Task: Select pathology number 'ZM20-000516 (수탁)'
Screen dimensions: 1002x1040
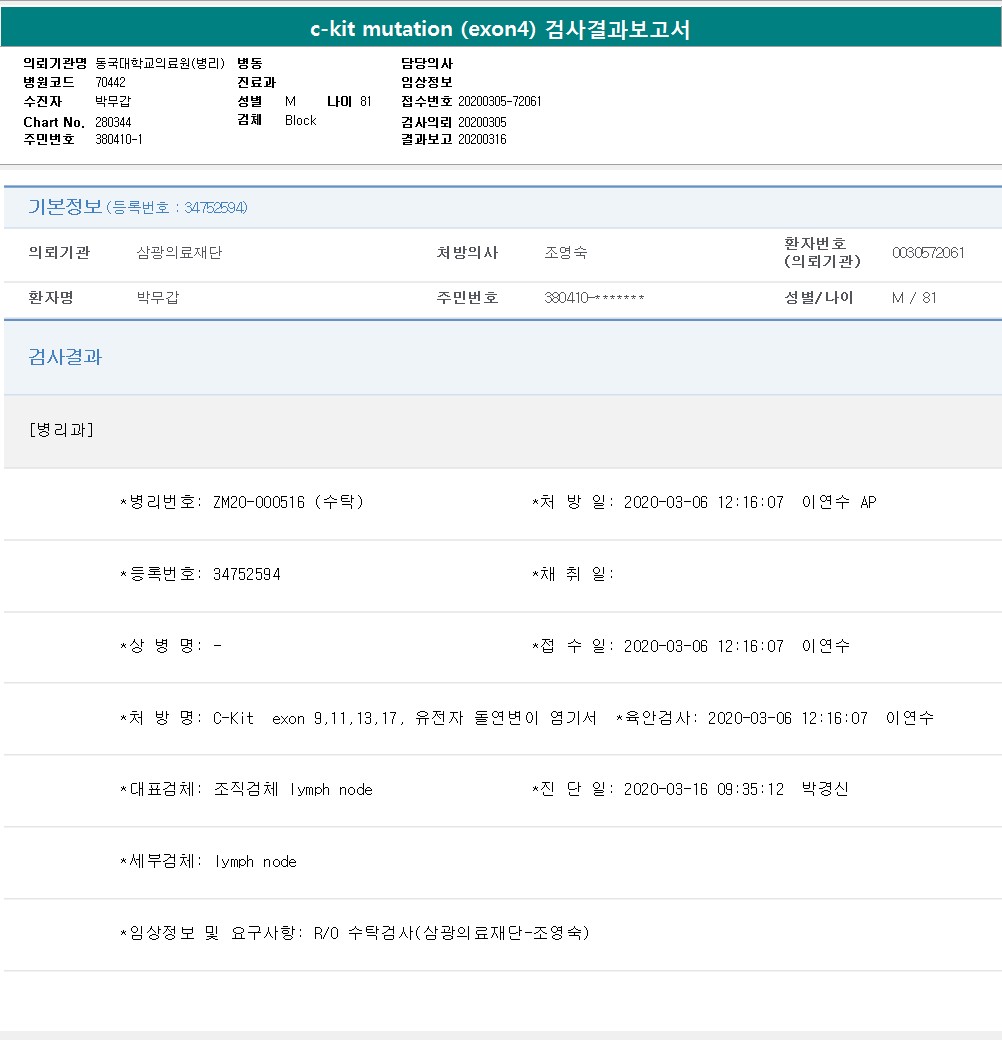Action: pyautogui.click(x=288, y=502)
